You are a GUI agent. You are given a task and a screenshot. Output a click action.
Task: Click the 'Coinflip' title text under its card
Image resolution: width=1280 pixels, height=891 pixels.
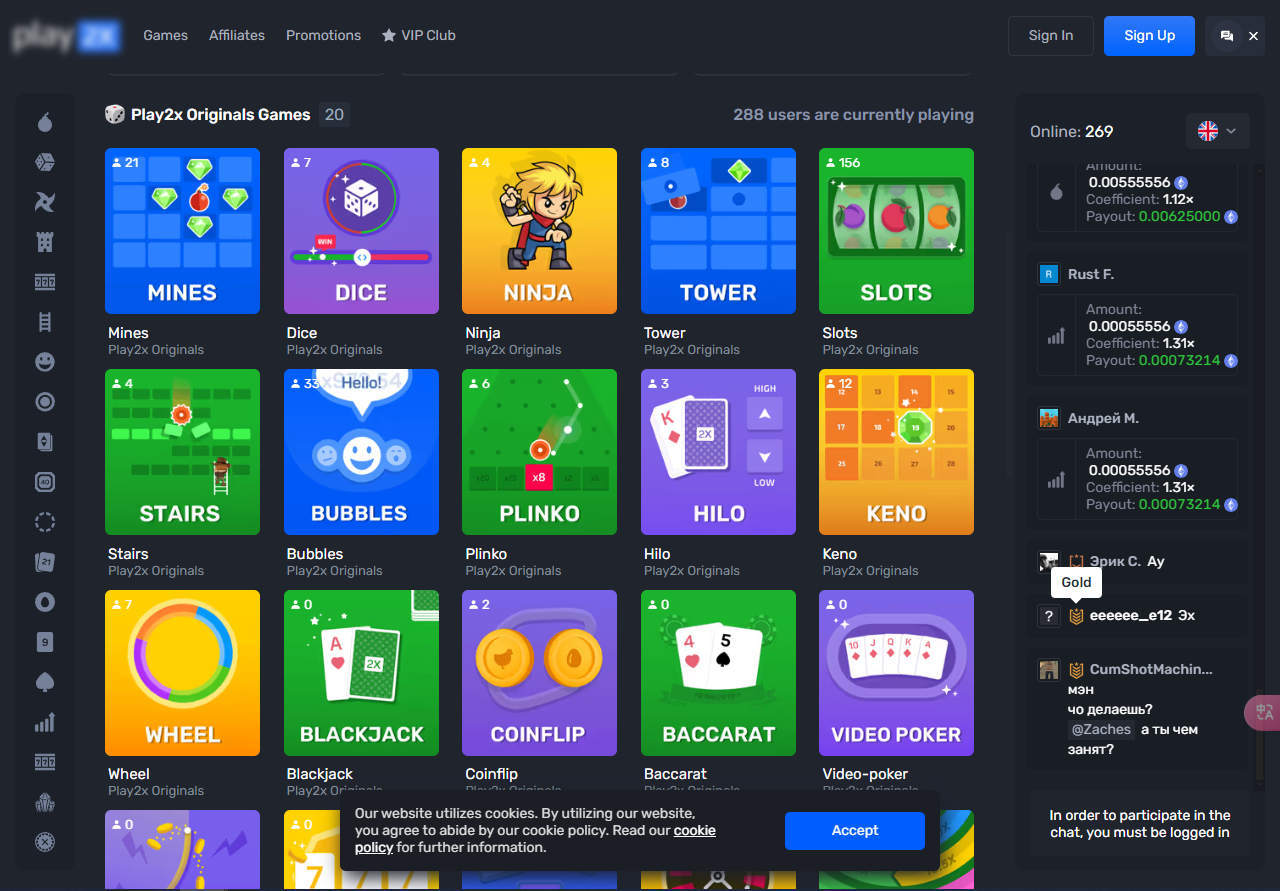[x=491, y=774]
